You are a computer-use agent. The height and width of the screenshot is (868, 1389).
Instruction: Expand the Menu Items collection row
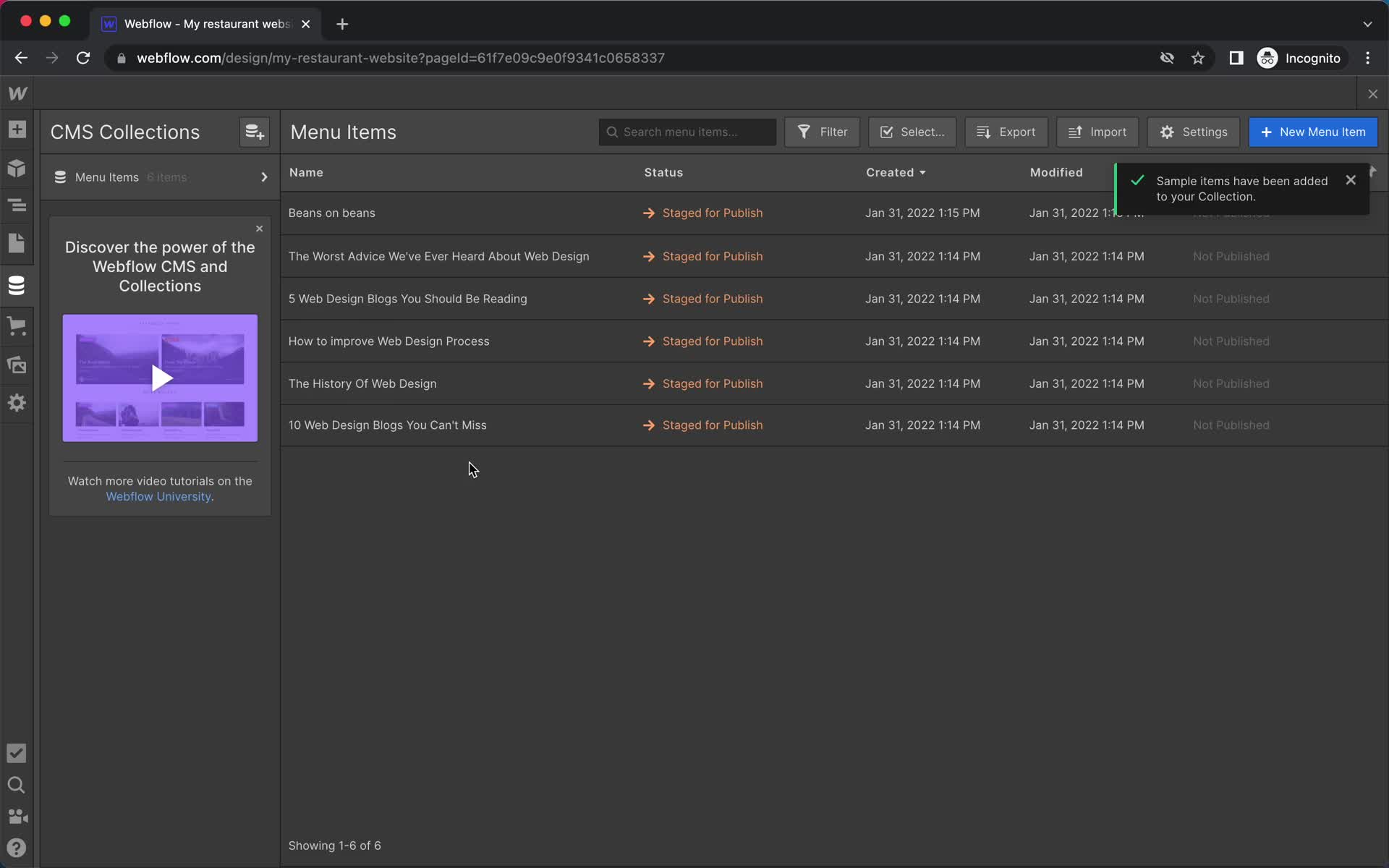click(x=160, y=177)
